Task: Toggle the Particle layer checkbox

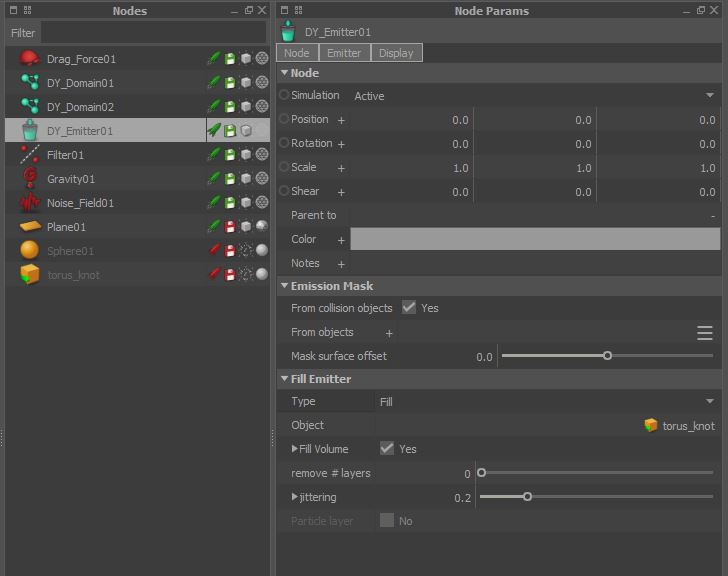Action: [x=387, y=520]
